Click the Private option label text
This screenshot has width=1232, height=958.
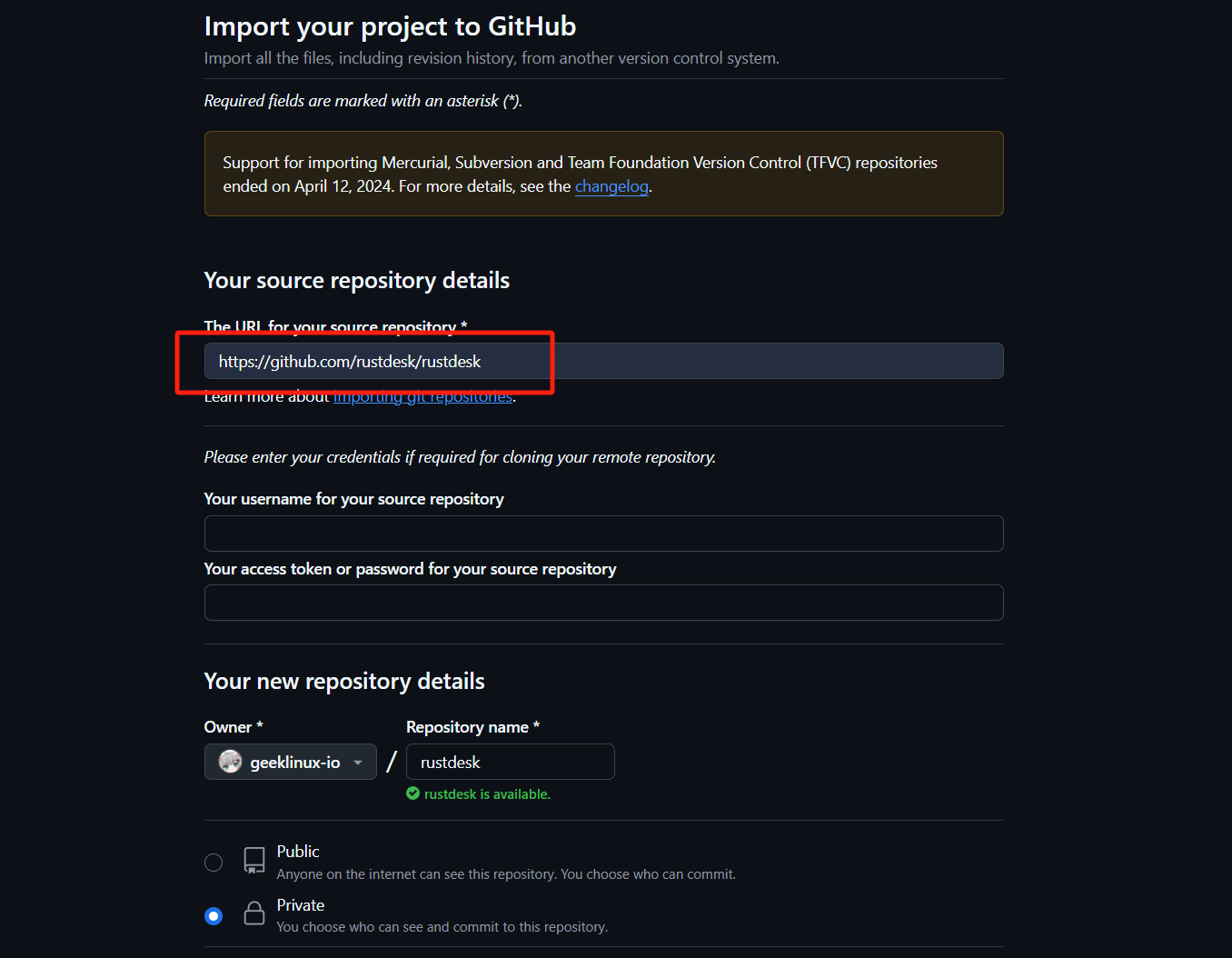(301, 905)
